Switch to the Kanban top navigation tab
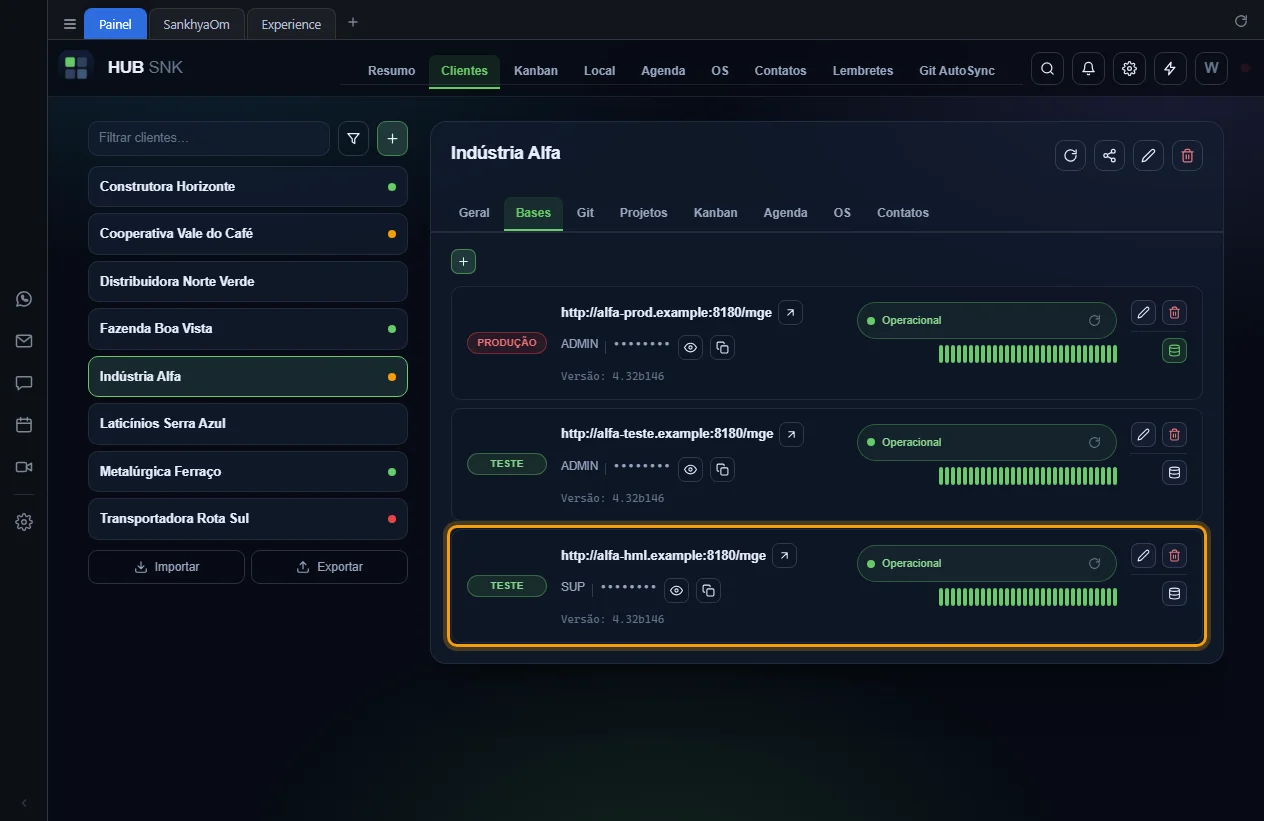Screen dimensions: 1264x821 [x=536, y=71]
